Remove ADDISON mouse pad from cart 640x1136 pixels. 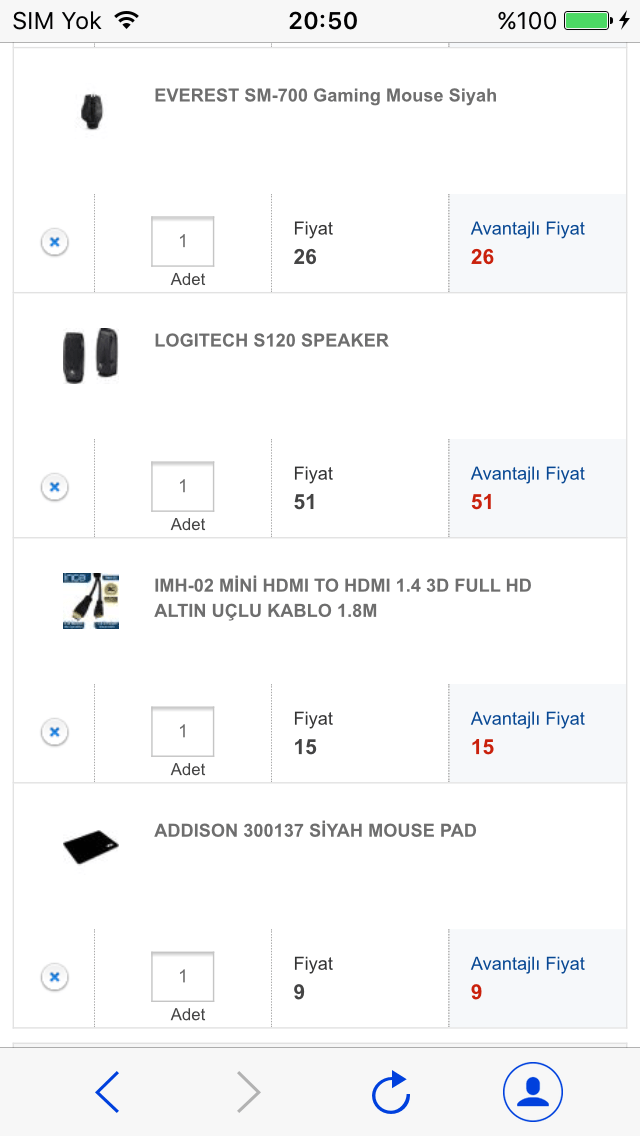pos(55,977)
